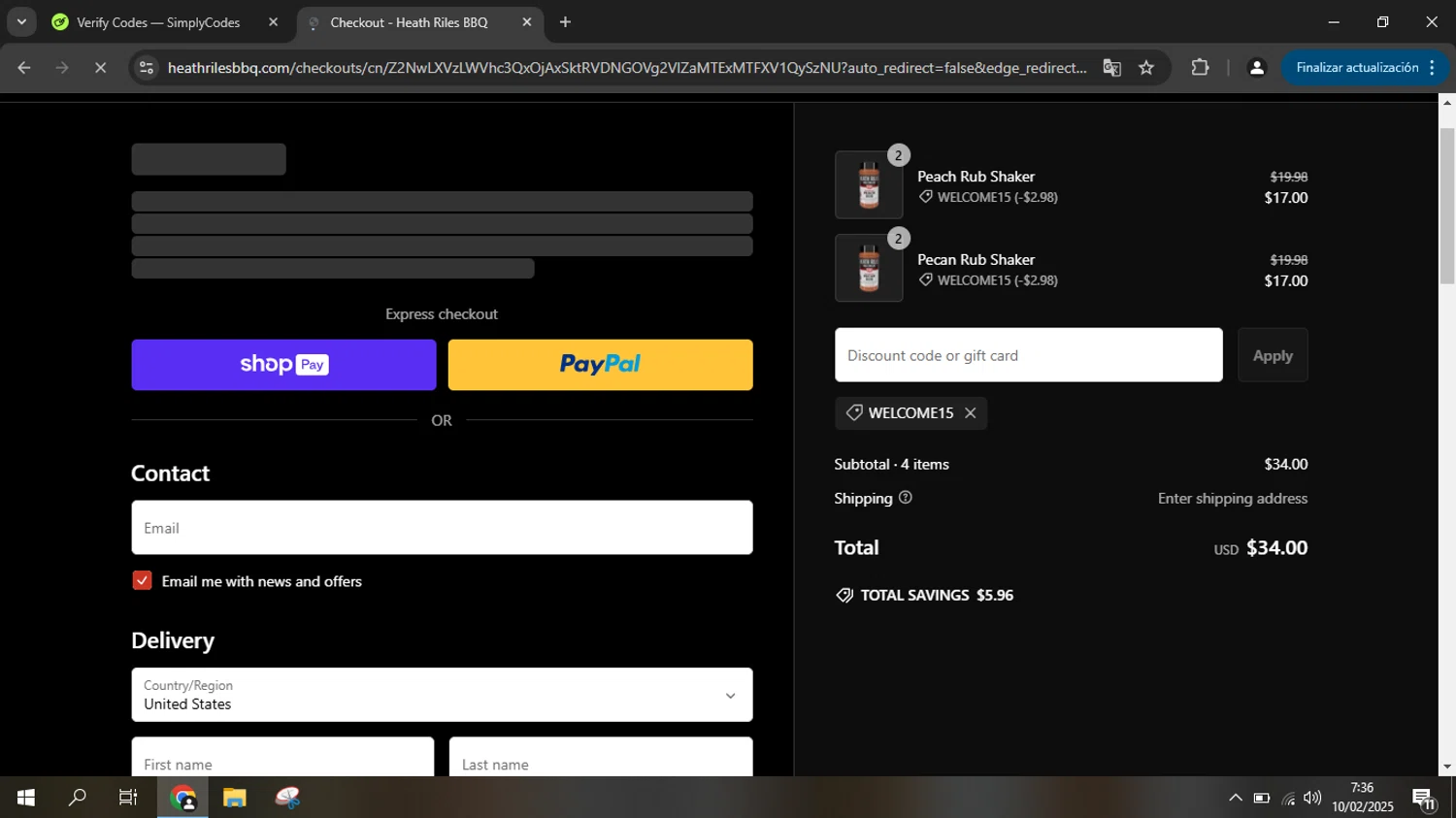Click the Pecan Rub Shaker product thumbnail
Image resolution: width=1456 pixels, height=818 pixels.
869,268
